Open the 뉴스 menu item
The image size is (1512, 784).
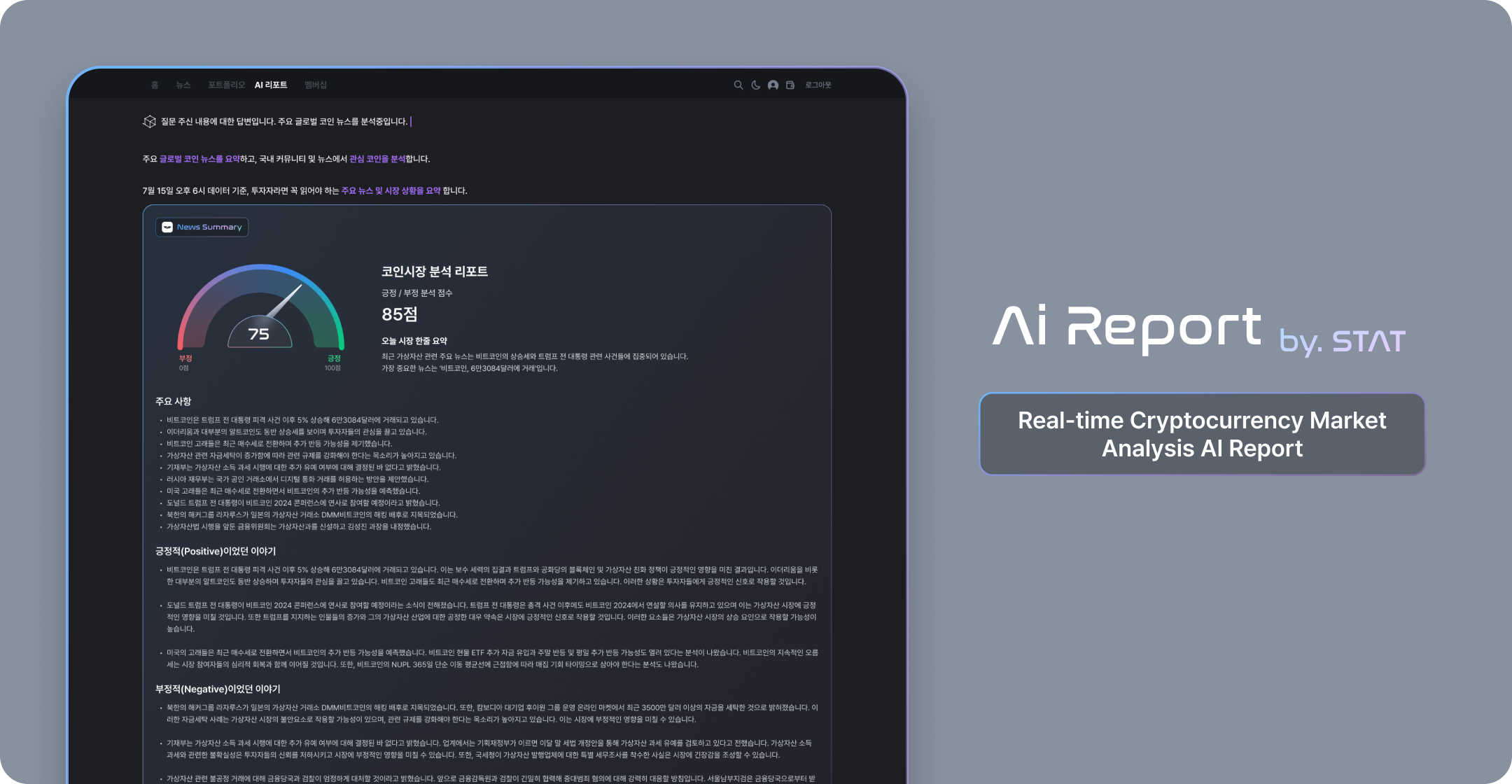click(183, 85)
